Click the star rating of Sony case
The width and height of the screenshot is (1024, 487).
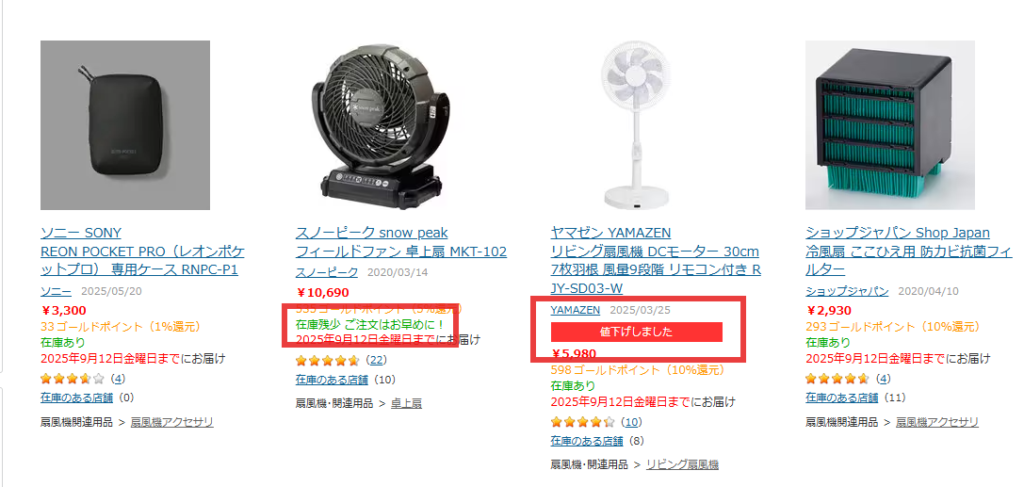click(72, 378)
